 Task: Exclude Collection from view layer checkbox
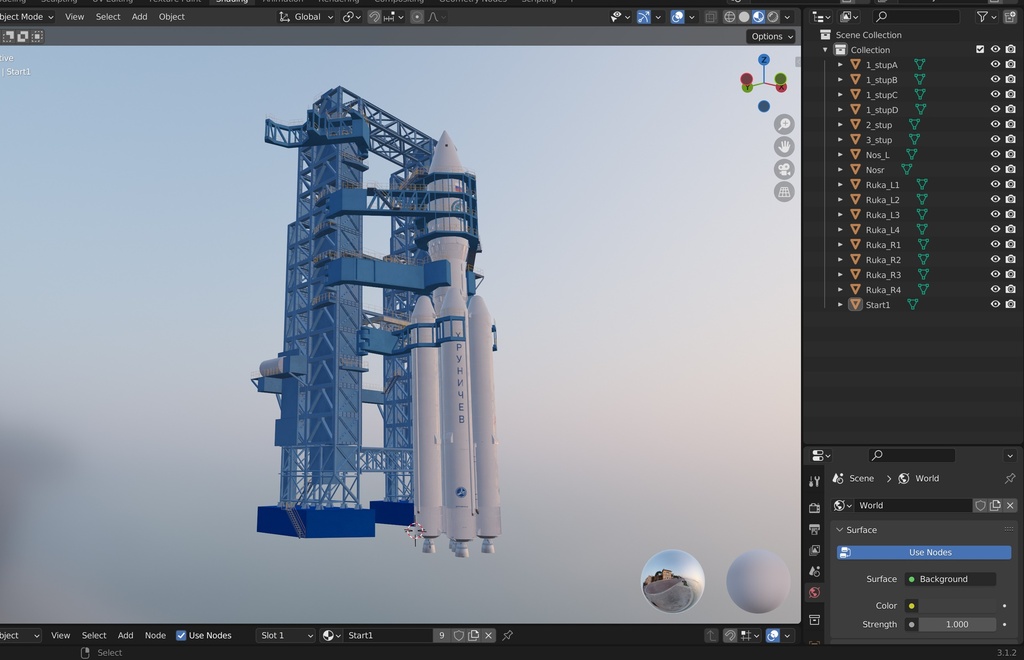(980, 50)
